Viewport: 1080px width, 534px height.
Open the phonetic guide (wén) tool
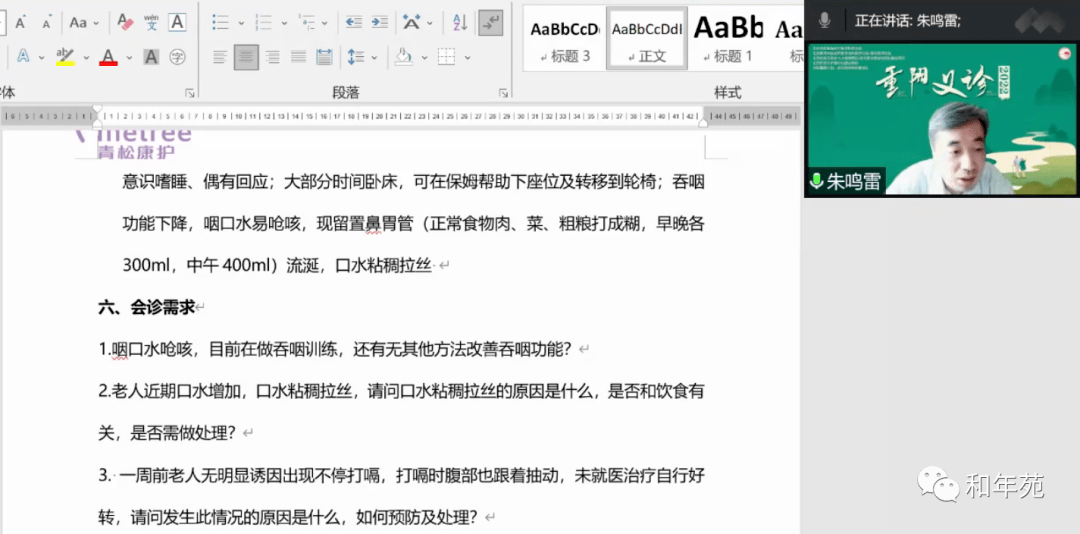pos(151,22)
